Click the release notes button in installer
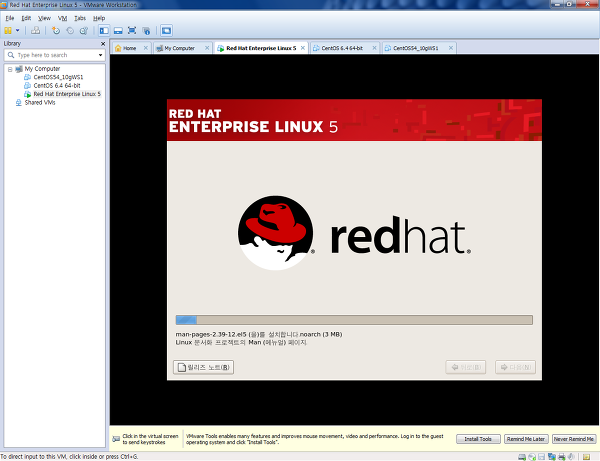This screenshot has width=600, height=461. click(203, 367)
